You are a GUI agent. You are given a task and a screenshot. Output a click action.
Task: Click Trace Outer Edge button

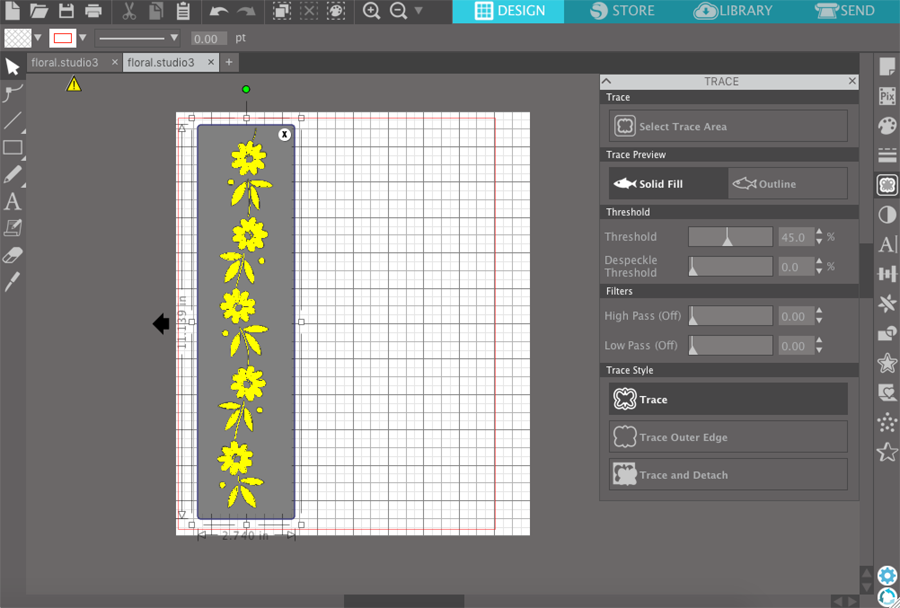point(728,437)
